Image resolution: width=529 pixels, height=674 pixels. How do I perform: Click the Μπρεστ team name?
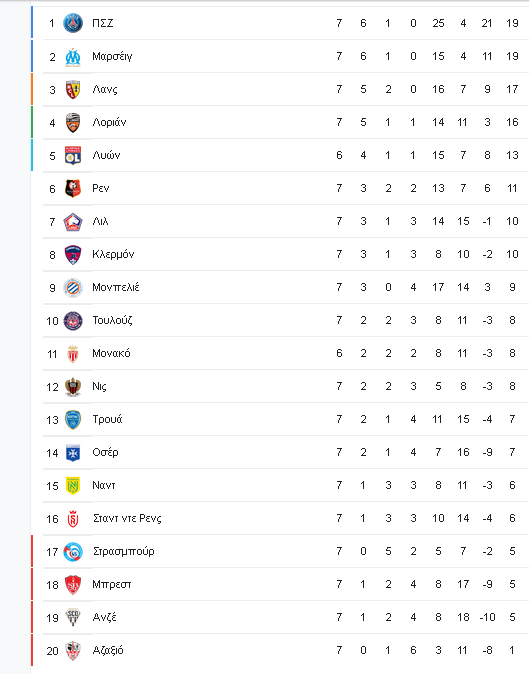[x=112, y=585]
